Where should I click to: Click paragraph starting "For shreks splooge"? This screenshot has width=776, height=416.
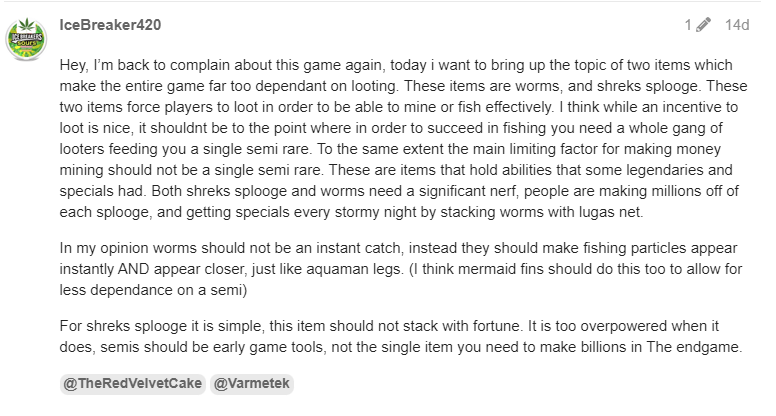coord(401,336)
